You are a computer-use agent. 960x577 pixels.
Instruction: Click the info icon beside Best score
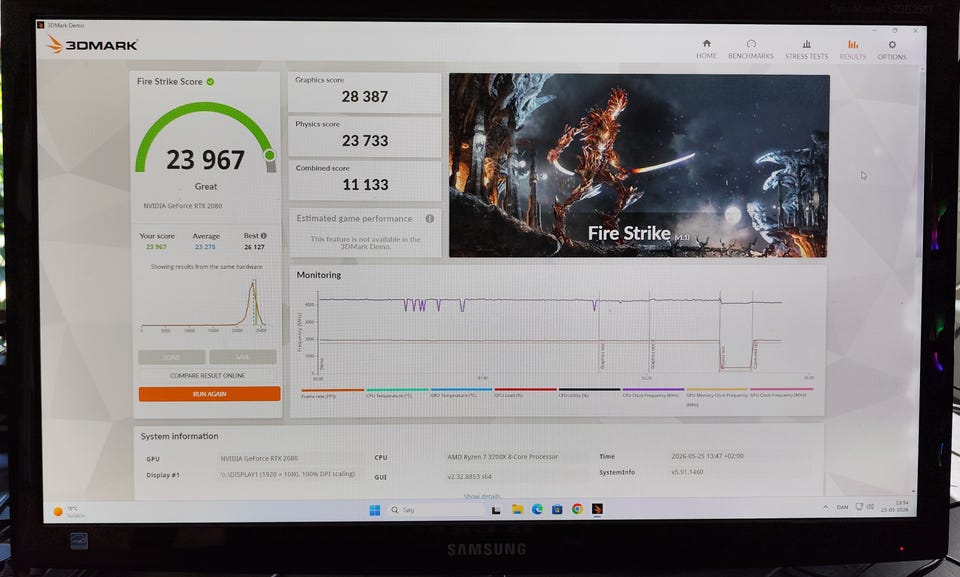pyautogui.click(x=264, y=235)
